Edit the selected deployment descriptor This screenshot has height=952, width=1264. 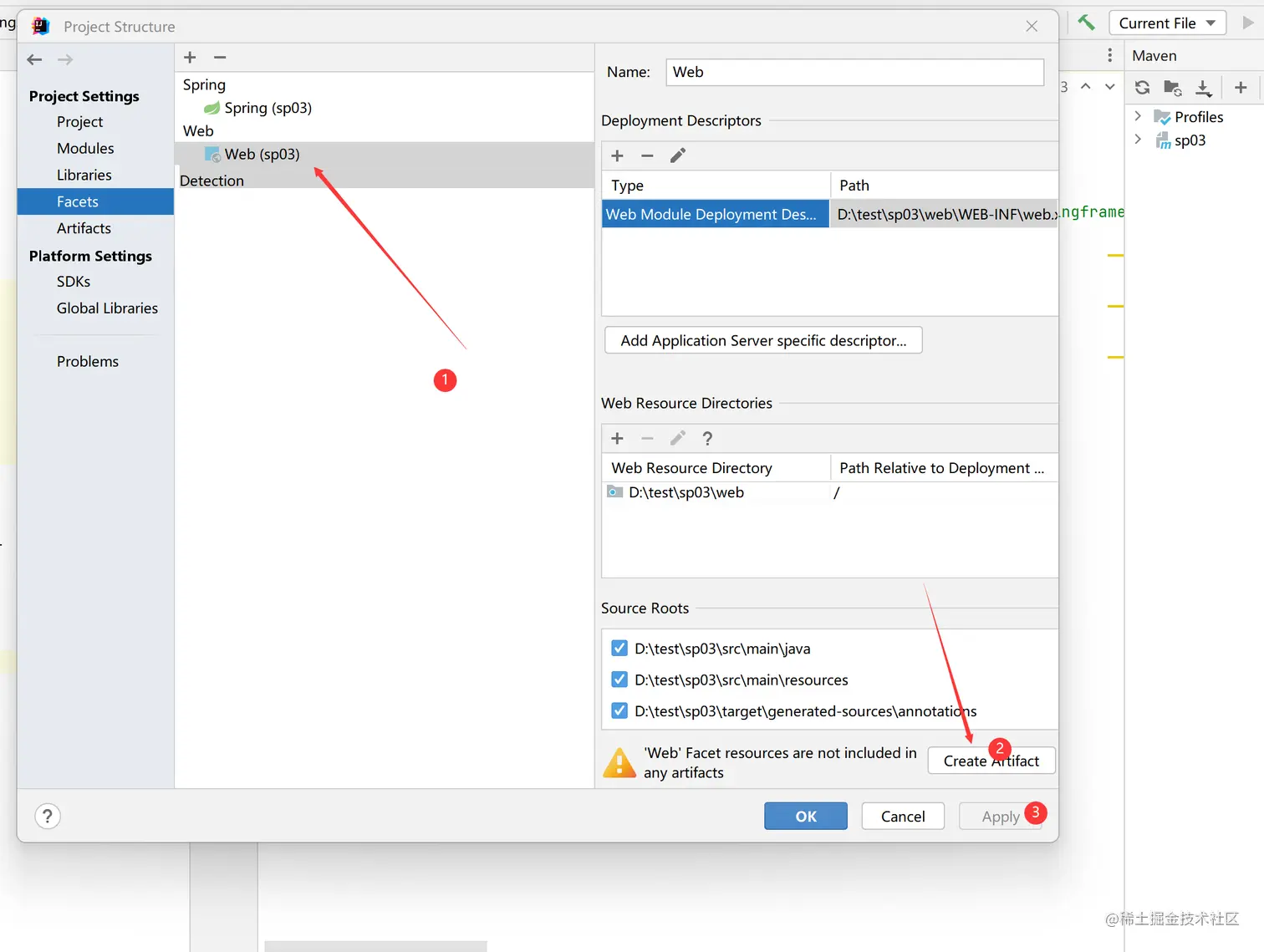678,155
